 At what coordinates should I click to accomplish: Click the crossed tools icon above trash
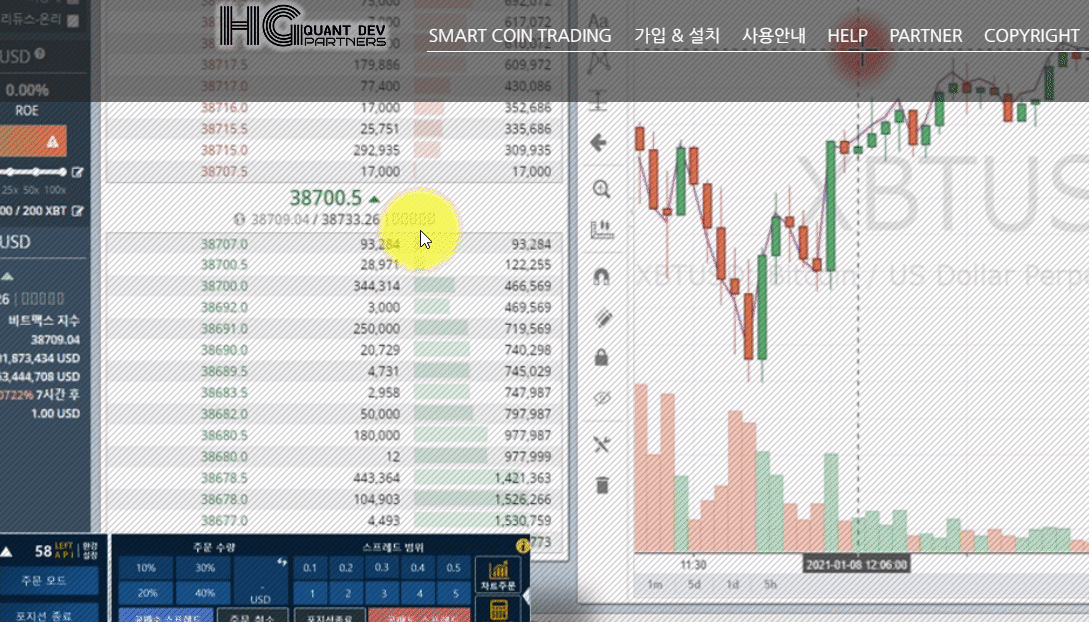click(x=601, y=444)
